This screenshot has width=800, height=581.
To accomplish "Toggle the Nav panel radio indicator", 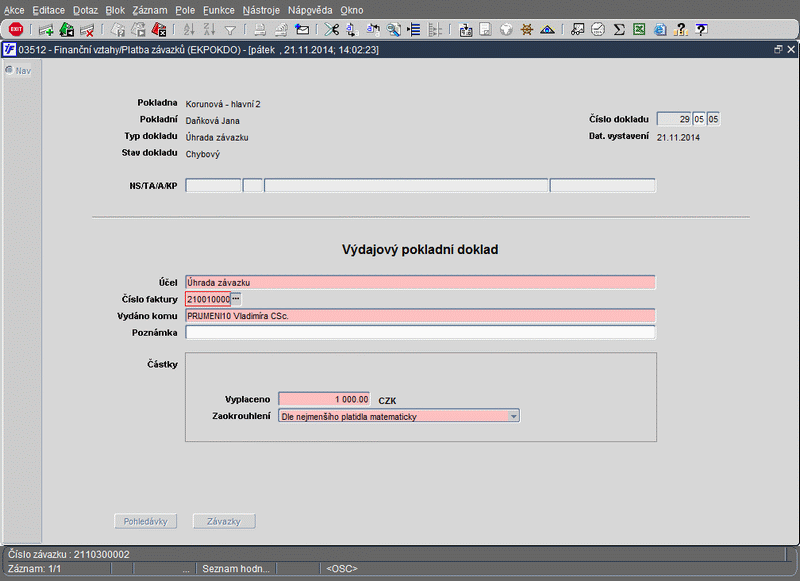I will (9, 70).
